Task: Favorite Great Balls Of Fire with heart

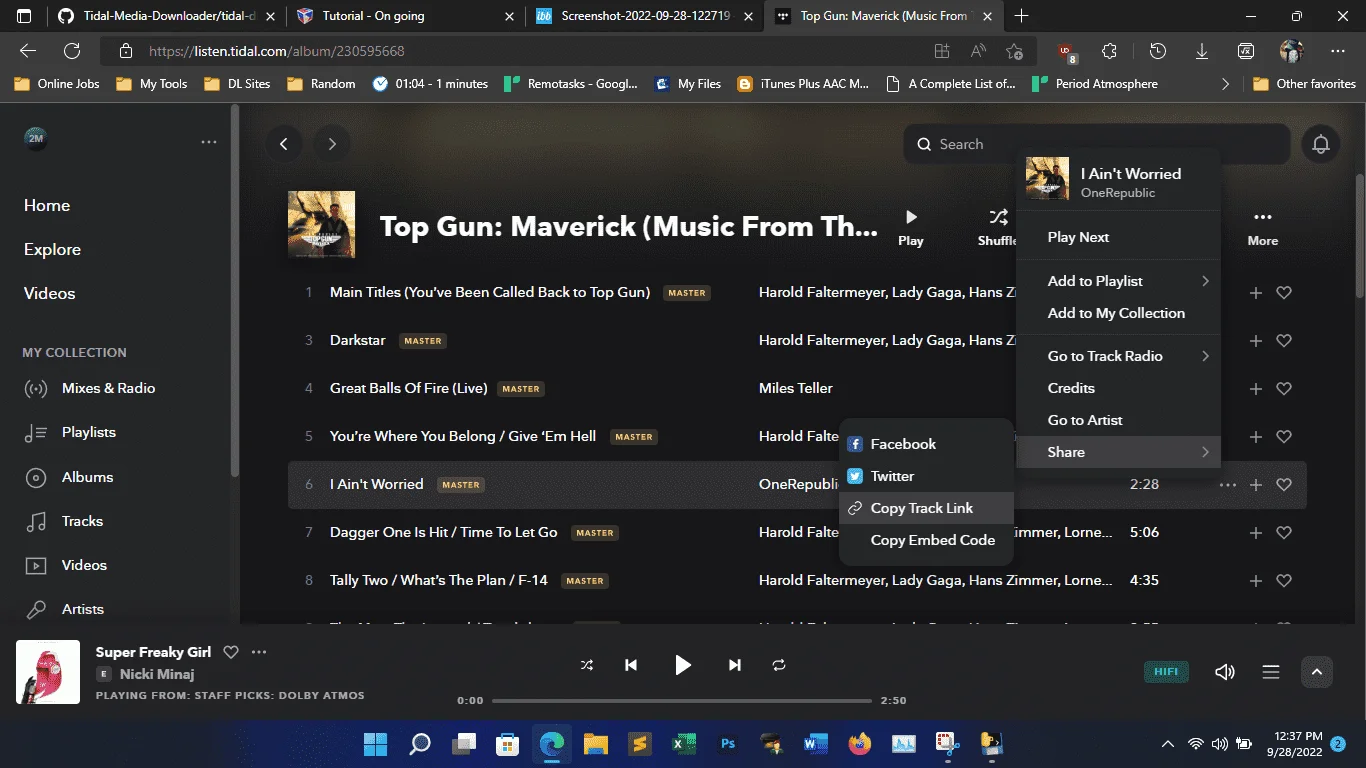Action: [x=1284, y=389]
